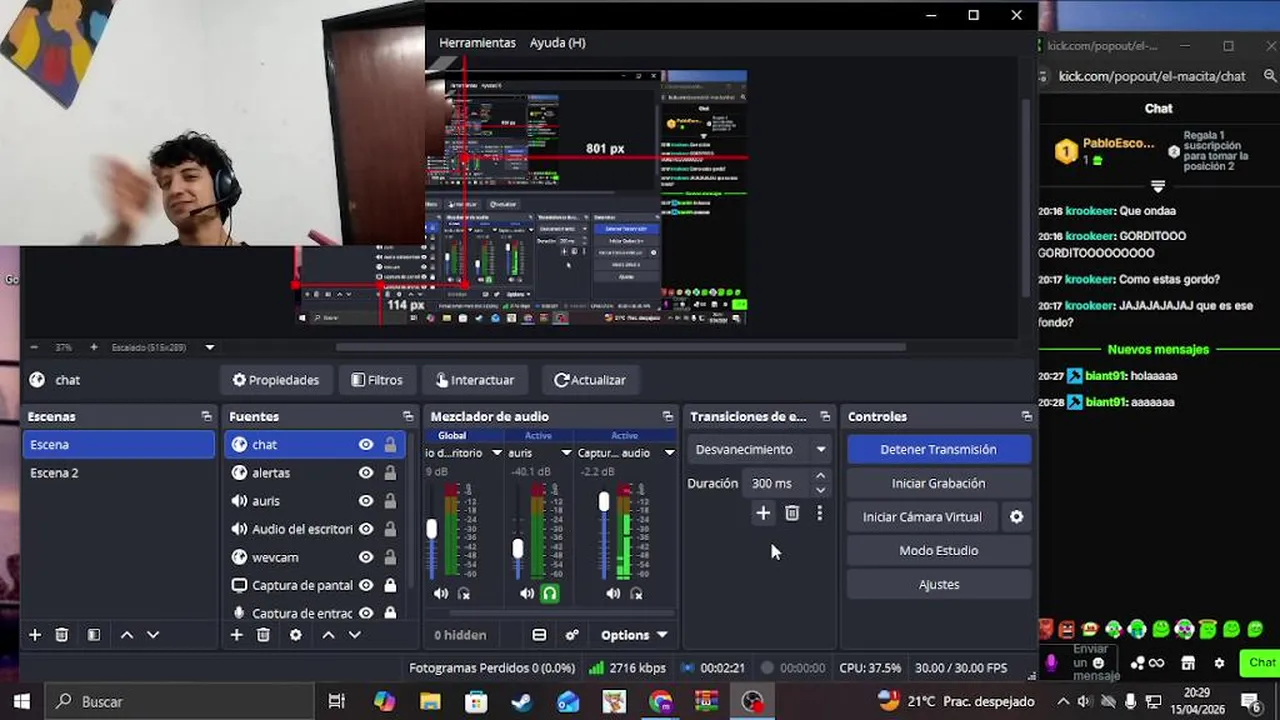Viewport: 1280px width, 720px height.
Task: Click the Captura audio volume fader handle
Action: point(603,501)
